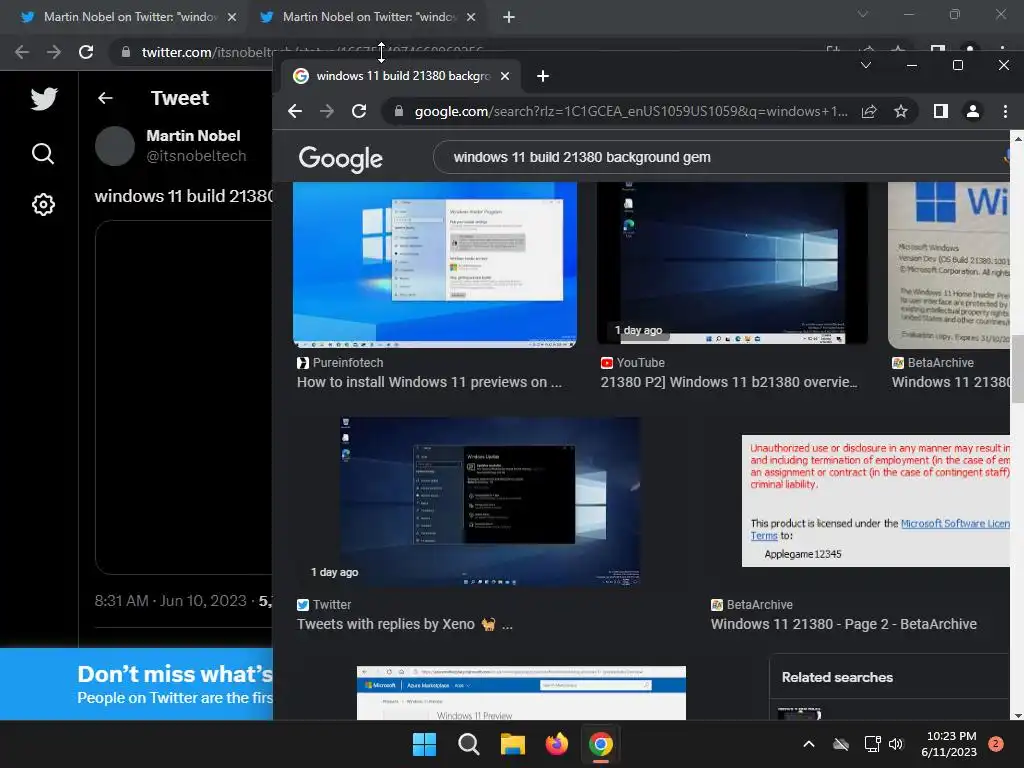1024x768 pixels.
Task: Click the Related searches heading
Action: pos(837,678)
